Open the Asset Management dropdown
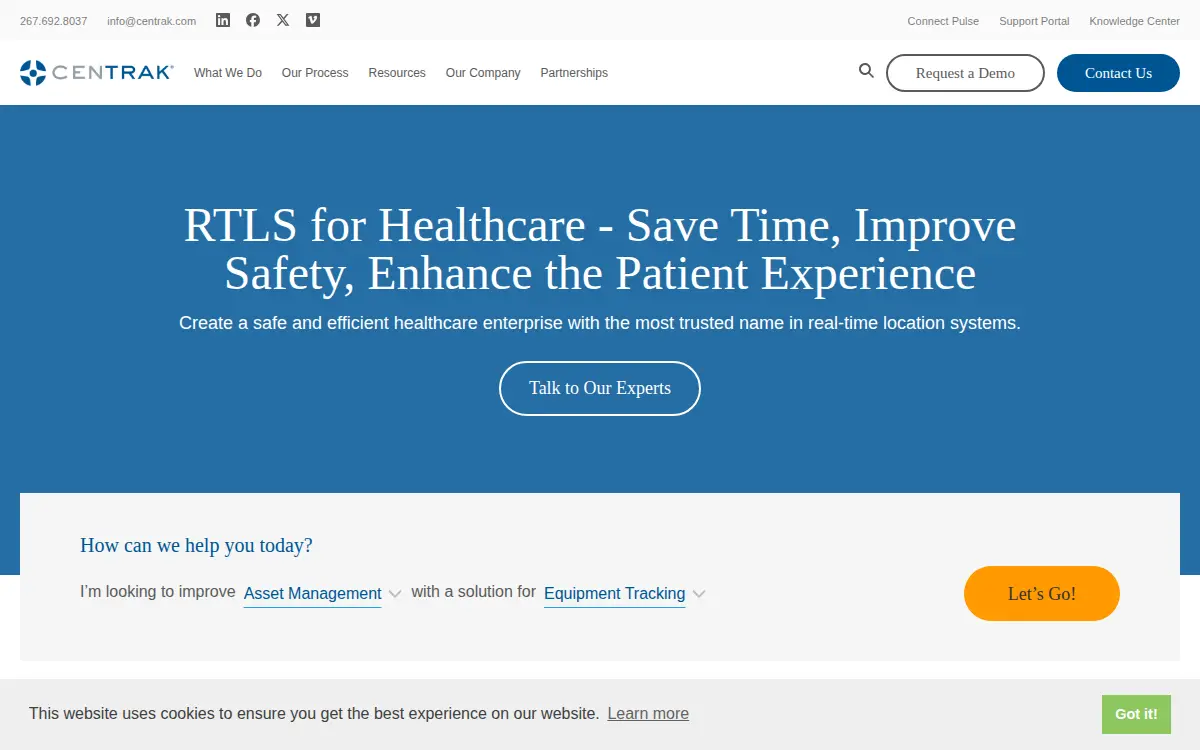The height and width of the screenshot is (750, 1200). [x=313, y=594]
